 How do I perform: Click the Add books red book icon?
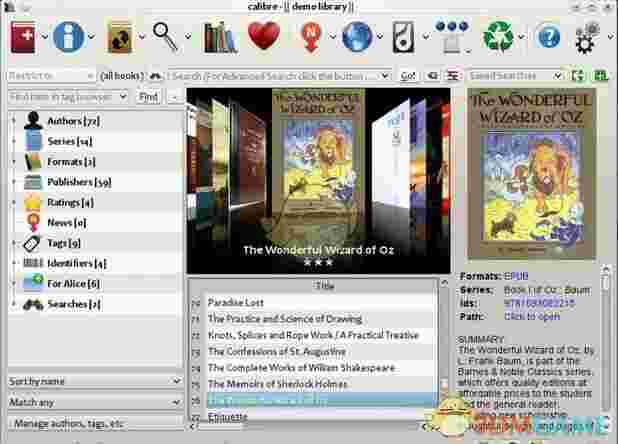coord(23,37)
